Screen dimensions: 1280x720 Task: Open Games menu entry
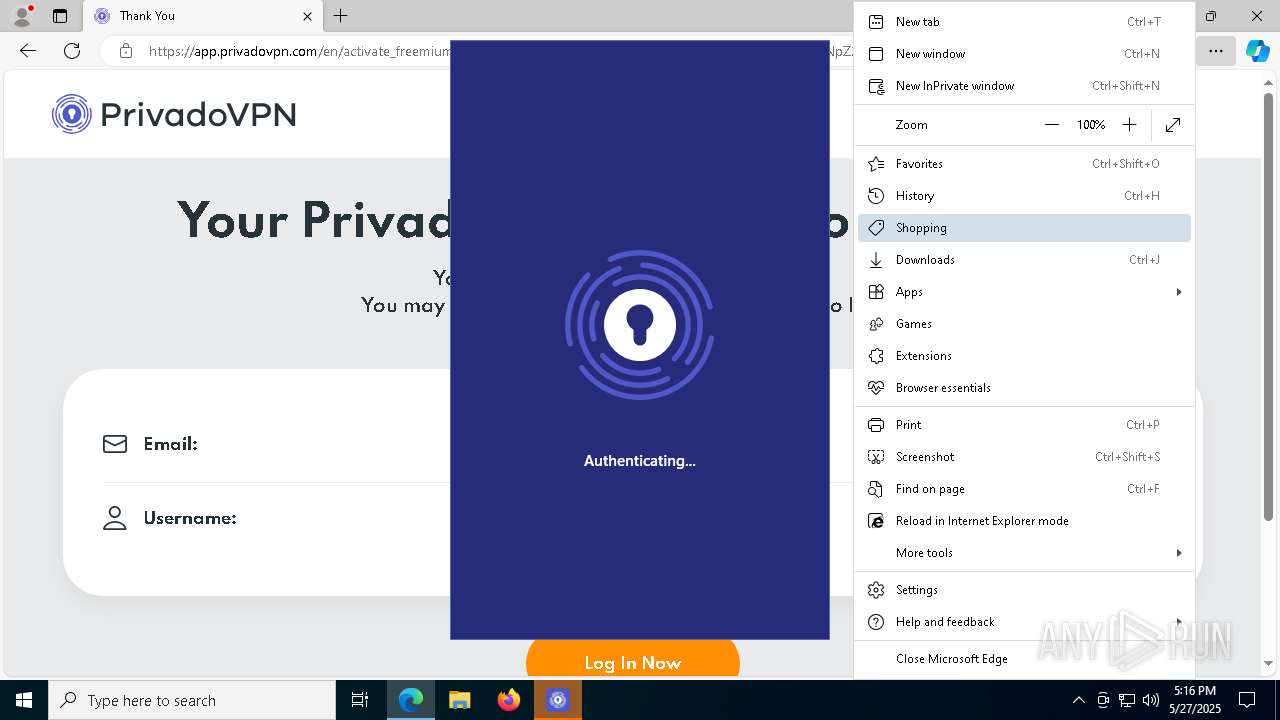1024,324
